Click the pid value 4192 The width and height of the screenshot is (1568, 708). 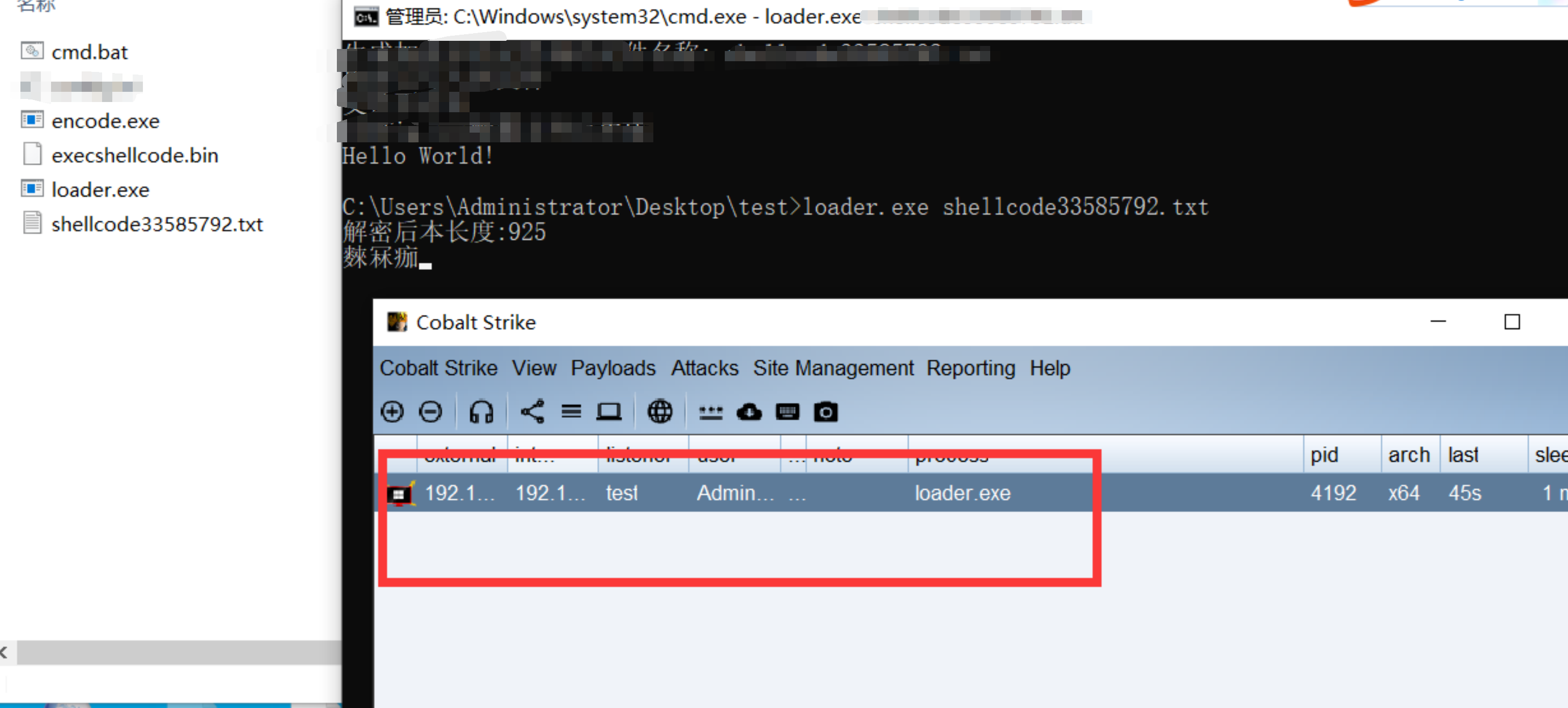[1333, 493]
